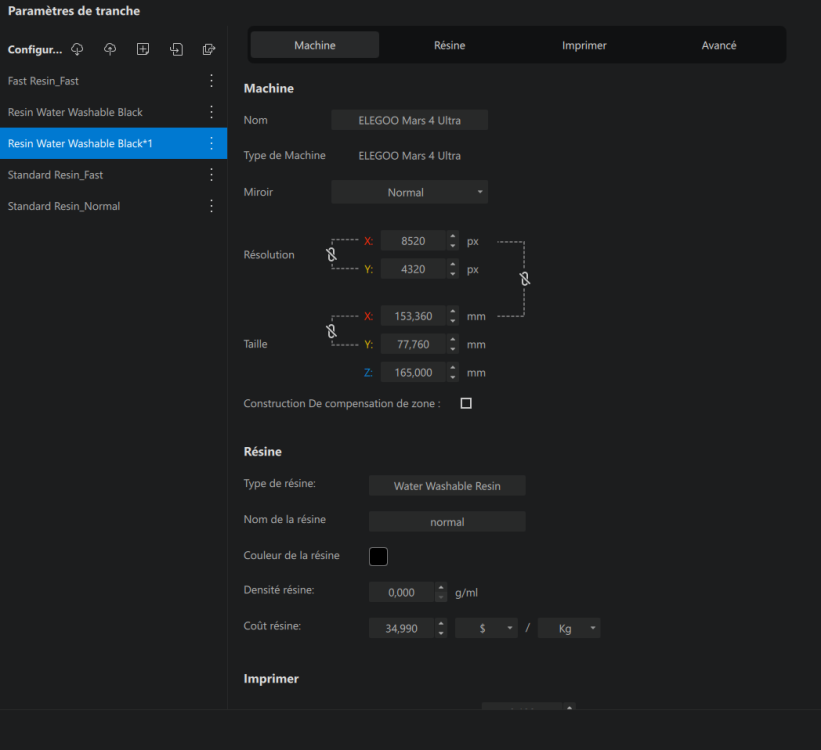The image size is (821, 750).
Task: Click the Coût résine field showing 34,990
Action: click(x=402, y=628)
